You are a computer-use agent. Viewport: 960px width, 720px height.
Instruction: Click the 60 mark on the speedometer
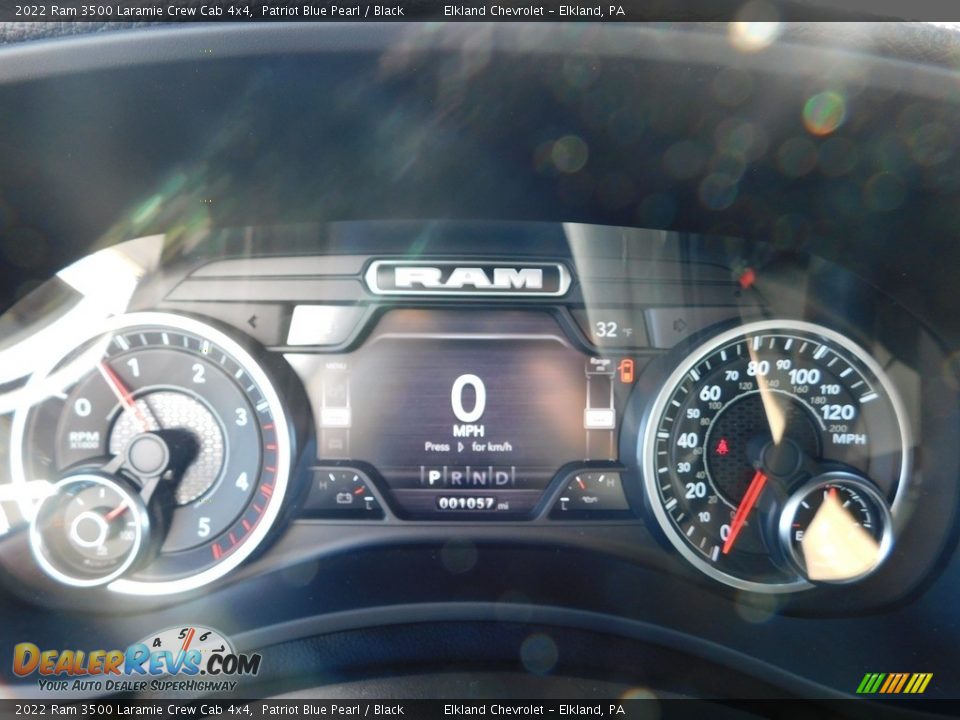click(710, 393)
